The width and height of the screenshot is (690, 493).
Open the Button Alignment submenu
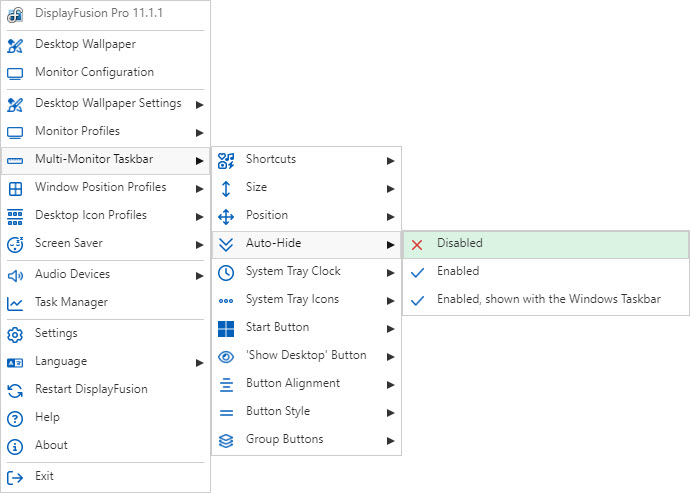[292, 384]
